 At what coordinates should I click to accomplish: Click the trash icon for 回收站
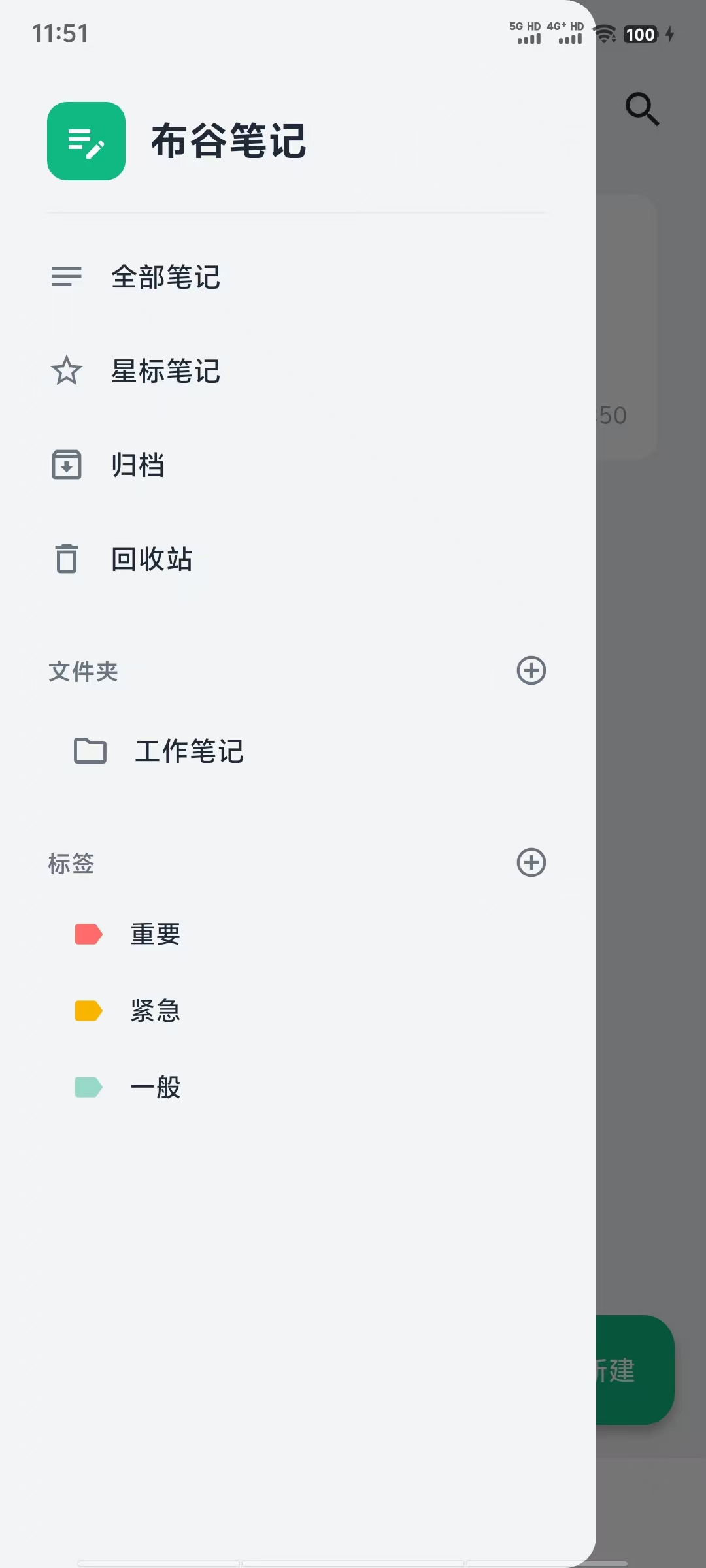(65, 559)
